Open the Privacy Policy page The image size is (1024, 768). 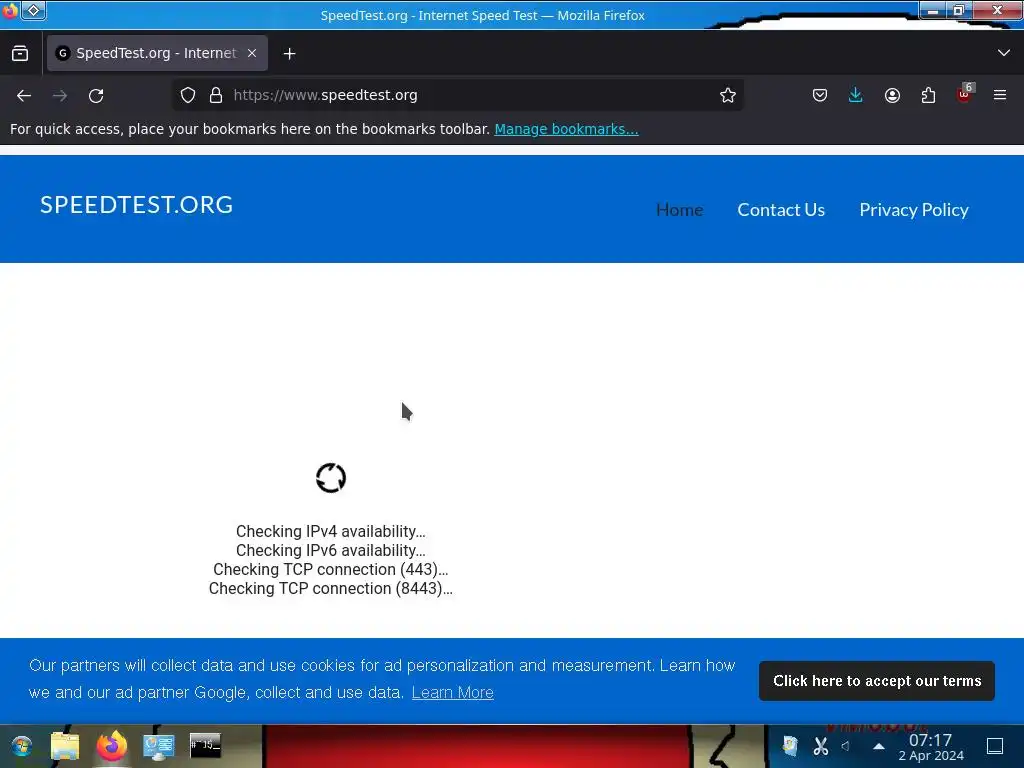tap(914, 210)
